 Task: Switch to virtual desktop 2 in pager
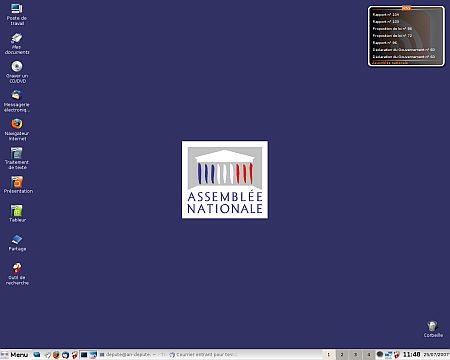342,355
